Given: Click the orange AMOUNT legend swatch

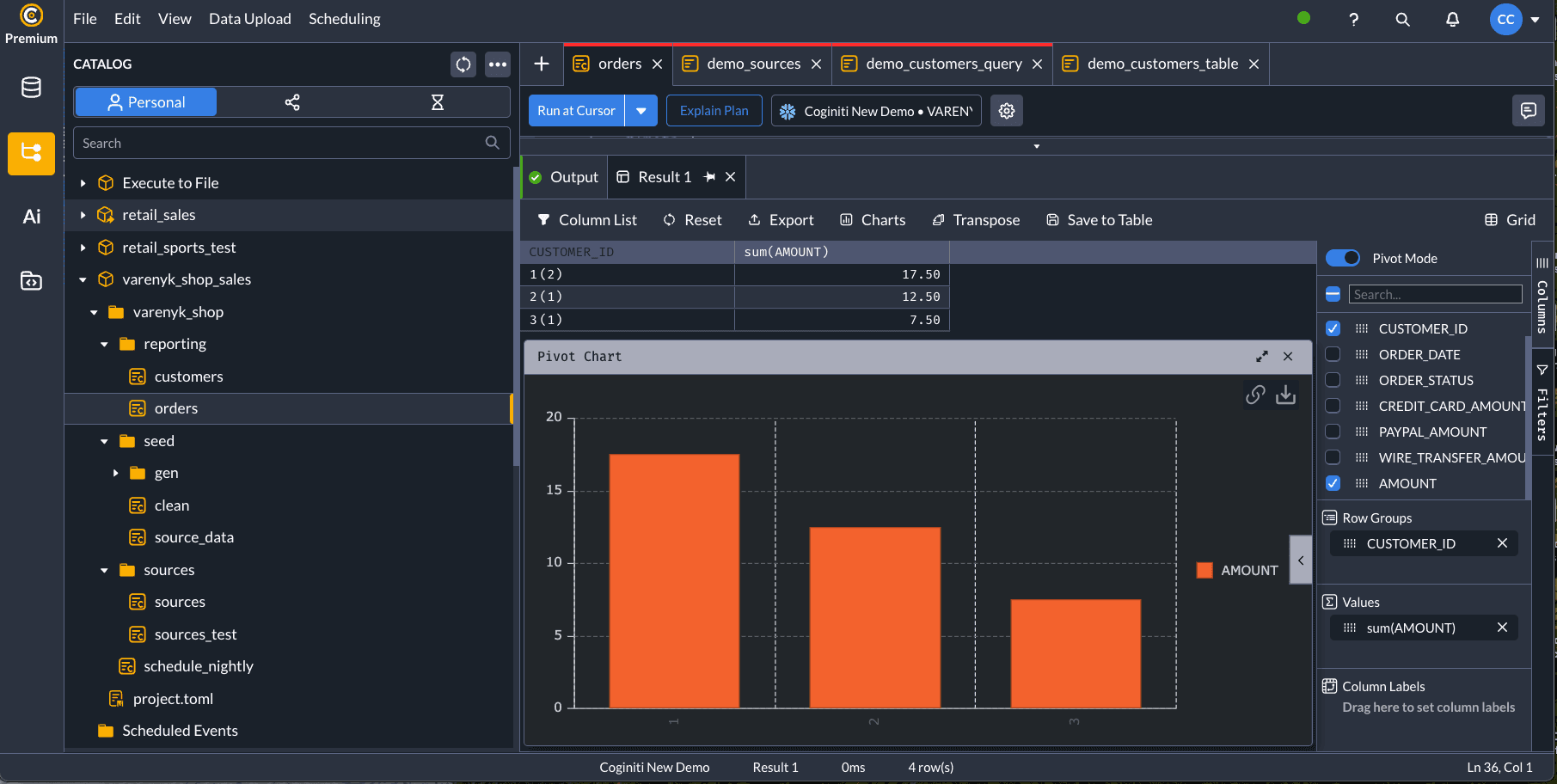Looking at the screenshot, I should point(1205,570).
